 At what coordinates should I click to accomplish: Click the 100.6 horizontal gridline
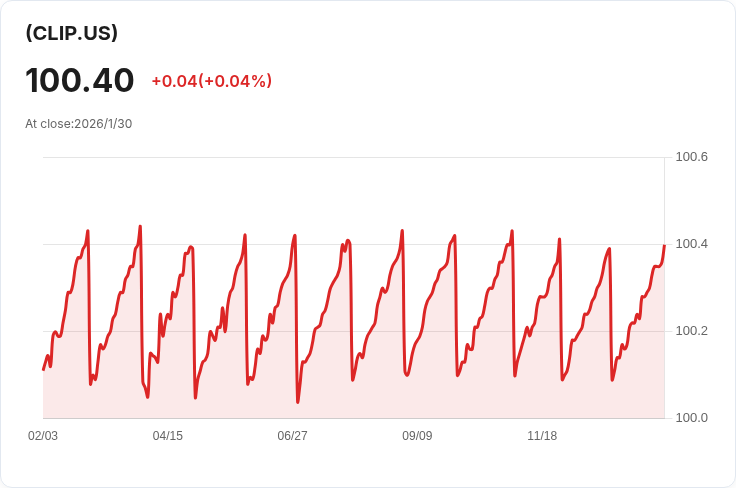point(354,157)
